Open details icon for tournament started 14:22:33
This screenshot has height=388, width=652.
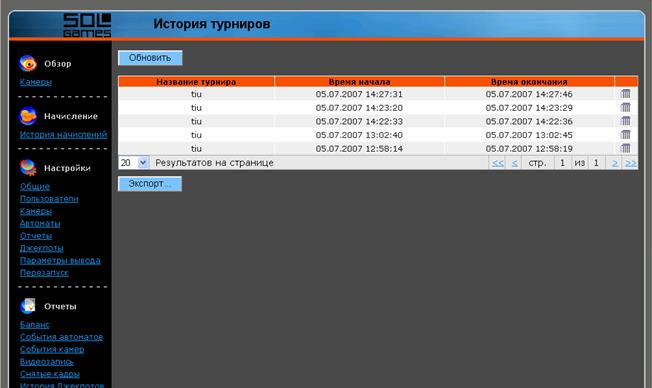(625, 121)
